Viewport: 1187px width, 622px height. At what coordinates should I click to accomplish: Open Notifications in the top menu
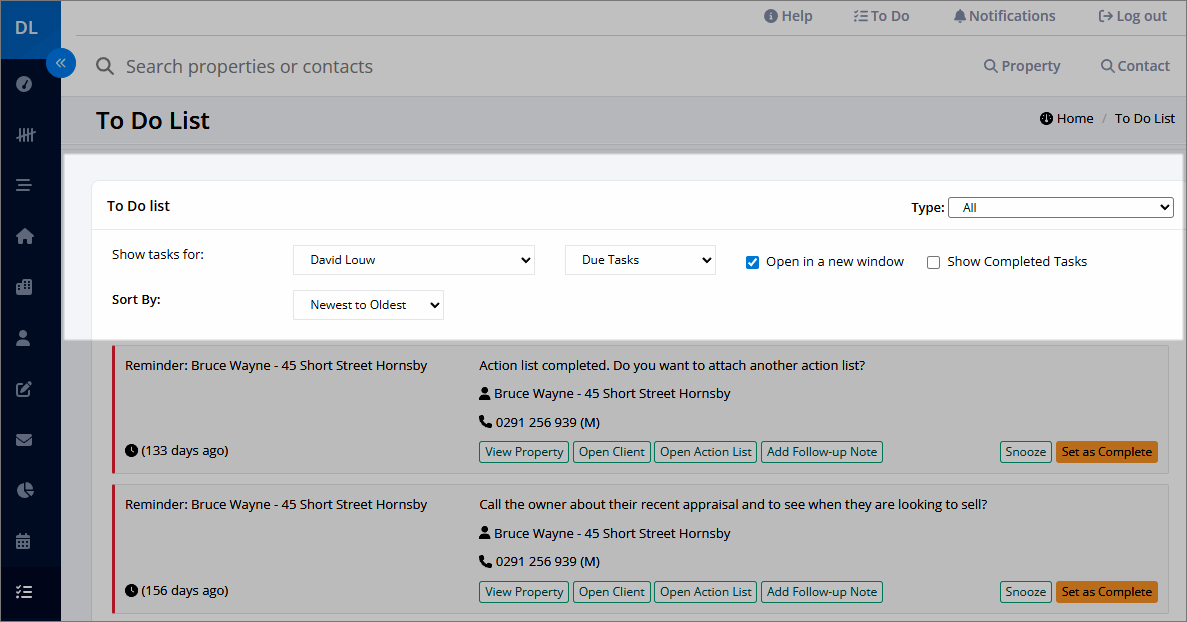click(x=1004, y=16)
